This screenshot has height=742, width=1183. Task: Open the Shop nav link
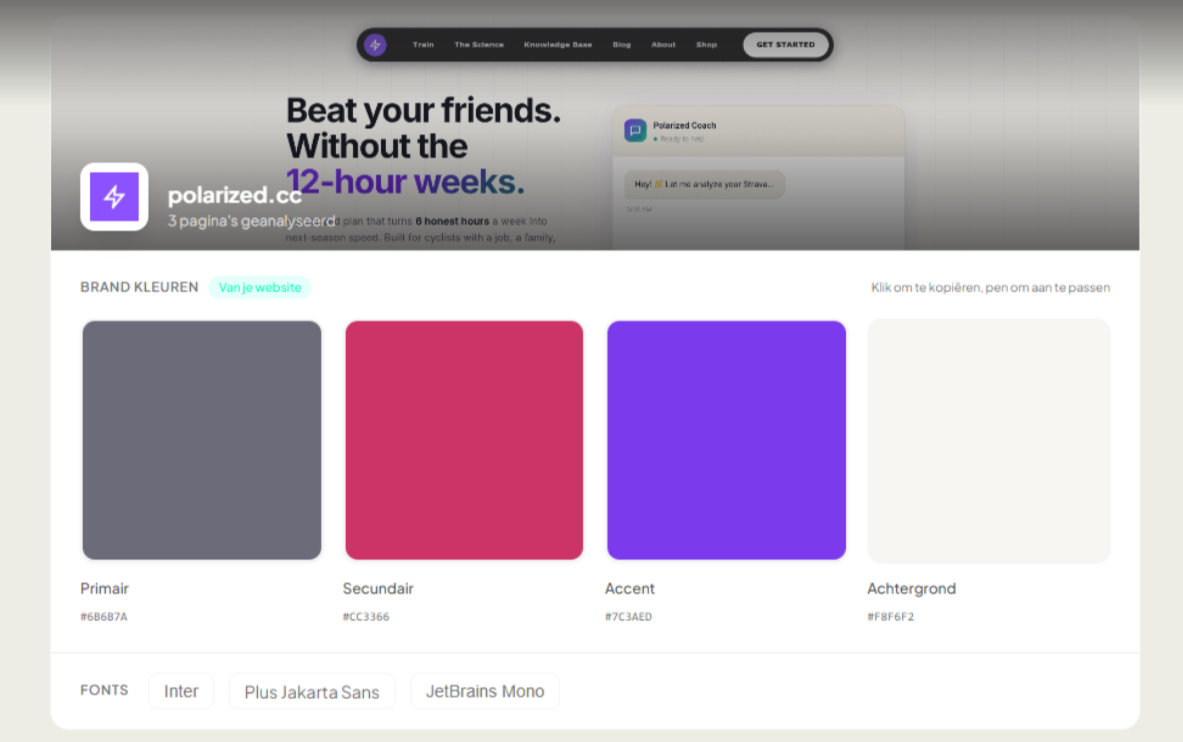(x=706, y=45)
